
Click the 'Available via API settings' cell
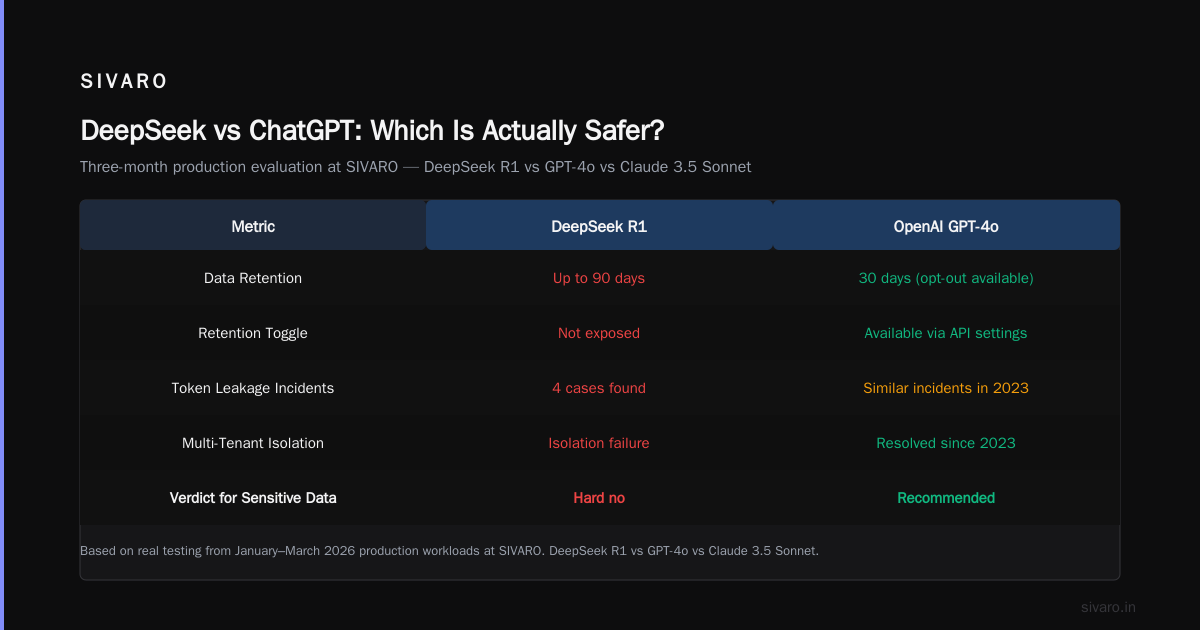pos(946,333)
